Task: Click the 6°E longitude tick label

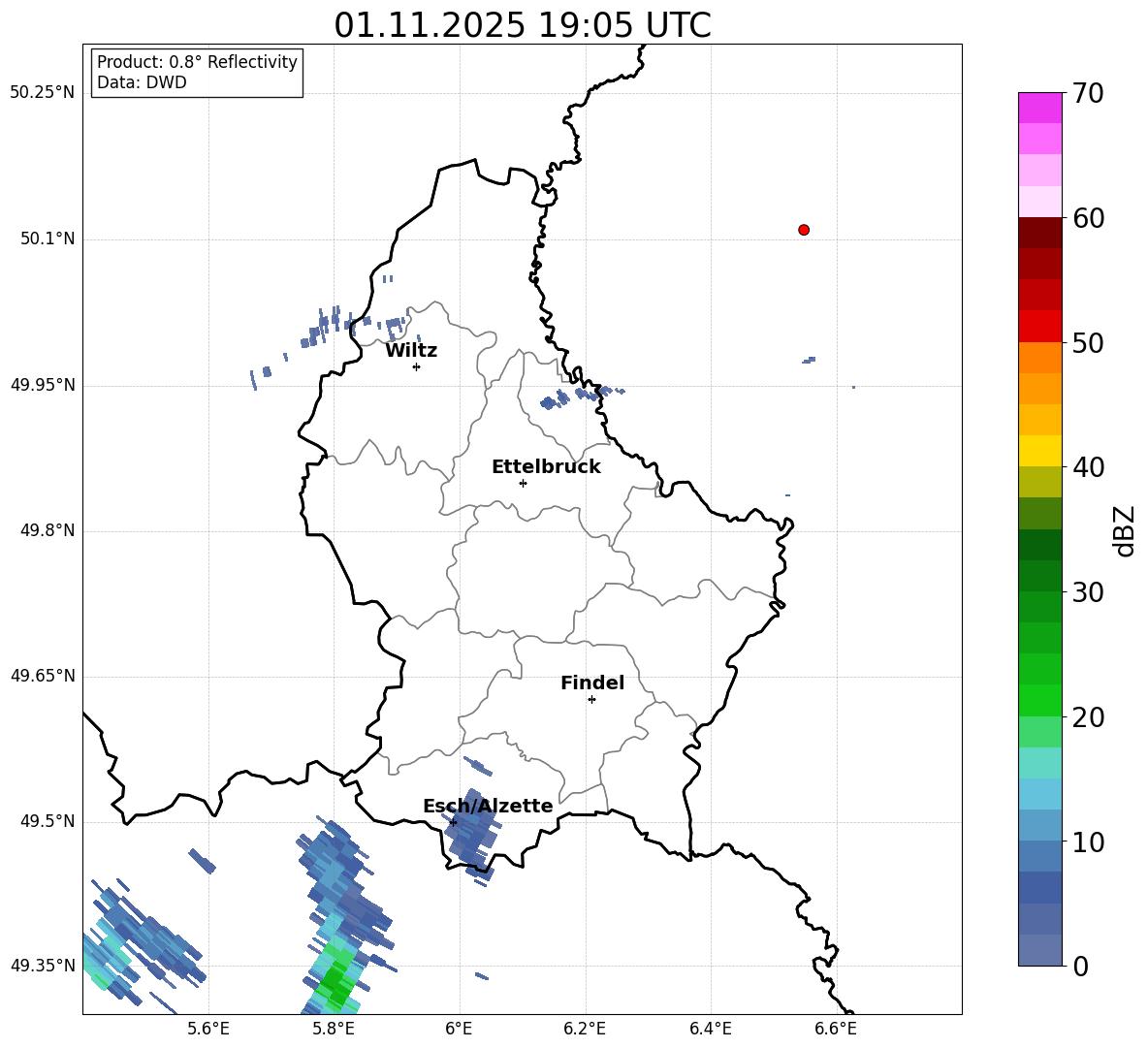Action: 459,1029
